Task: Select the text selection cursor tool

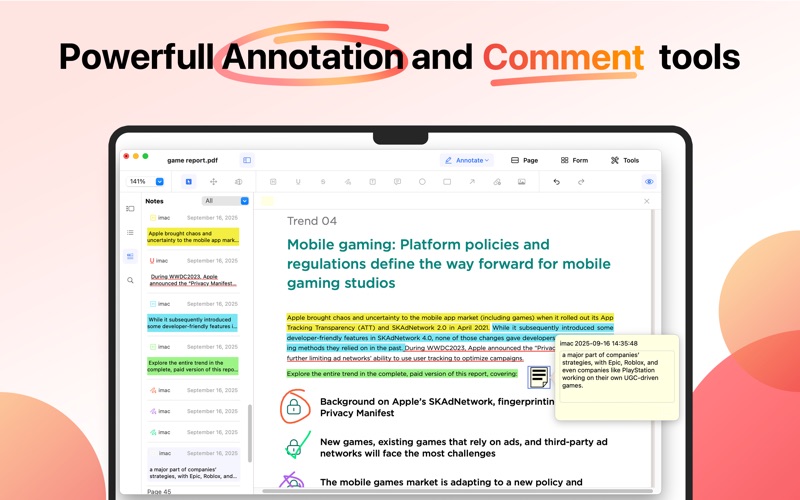Action: coord(189,182)
